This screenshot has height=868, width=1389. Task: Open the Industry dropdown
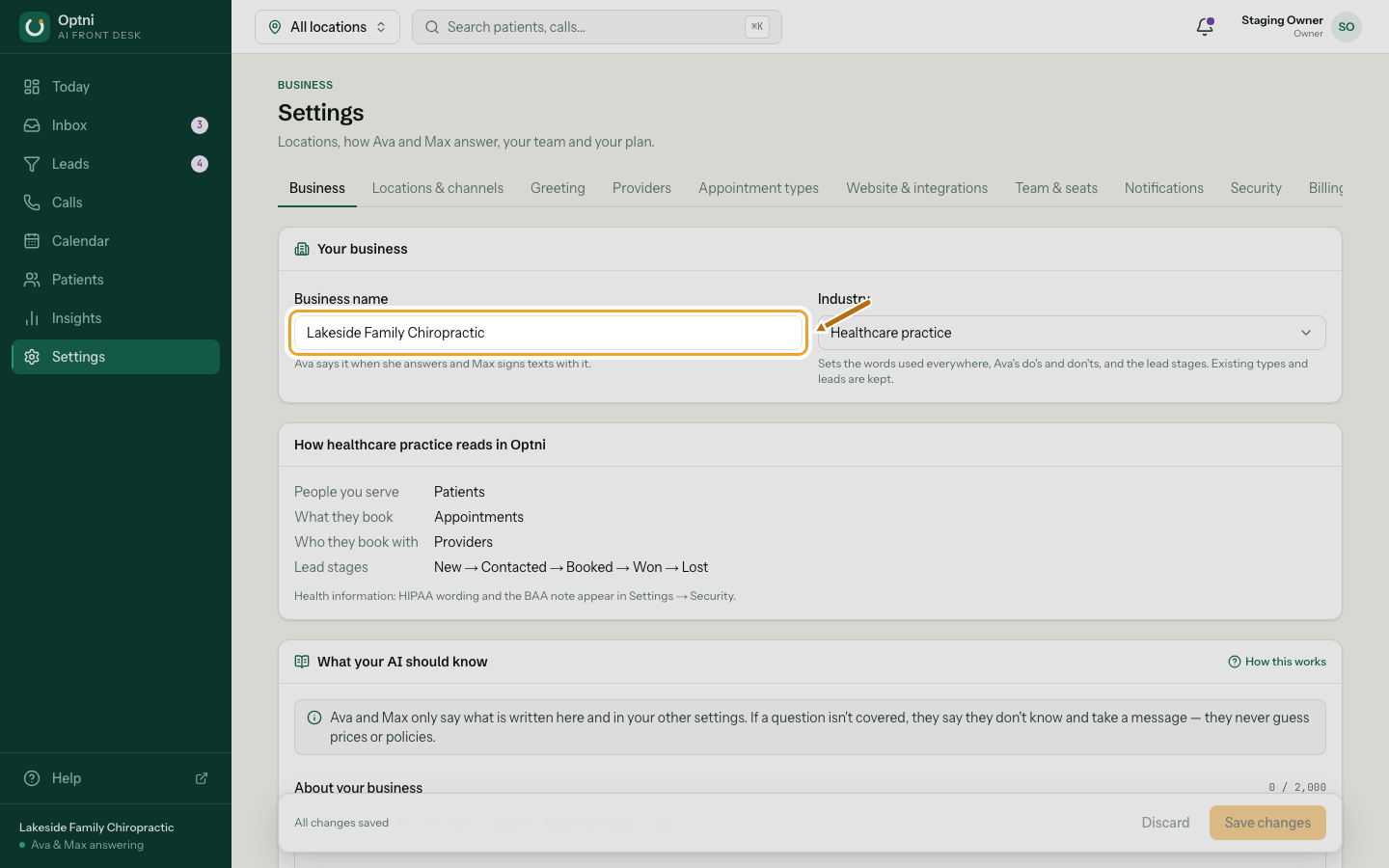pos(1072,333)
